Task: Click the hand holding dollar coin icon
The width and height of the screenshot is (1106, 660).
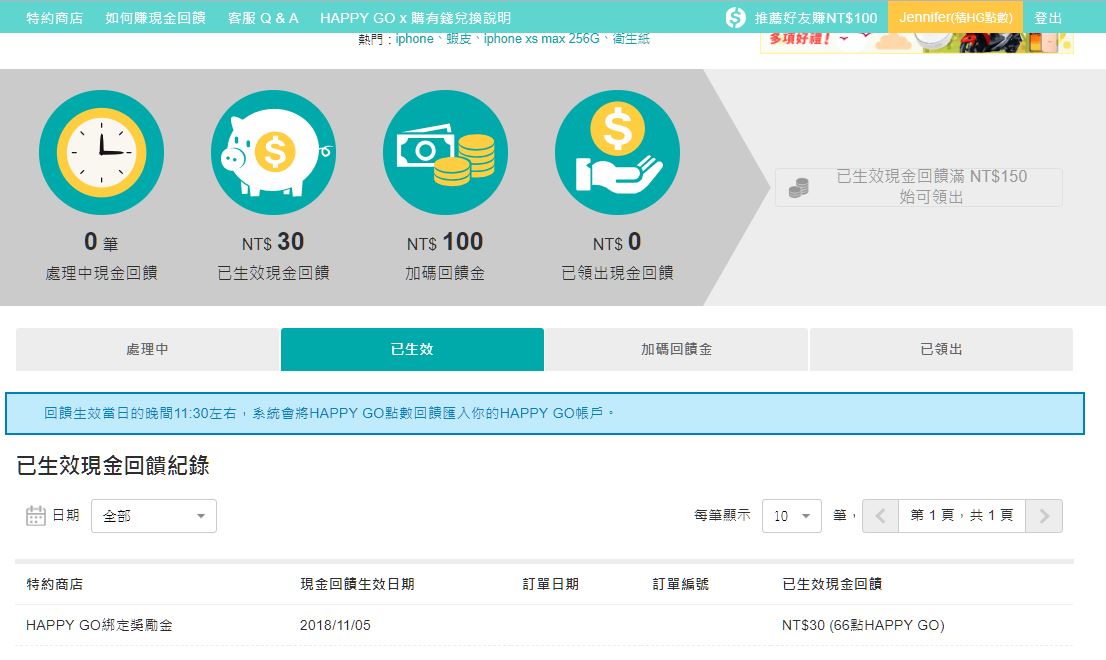Action: pyautogui.click(x=617, y=153)
